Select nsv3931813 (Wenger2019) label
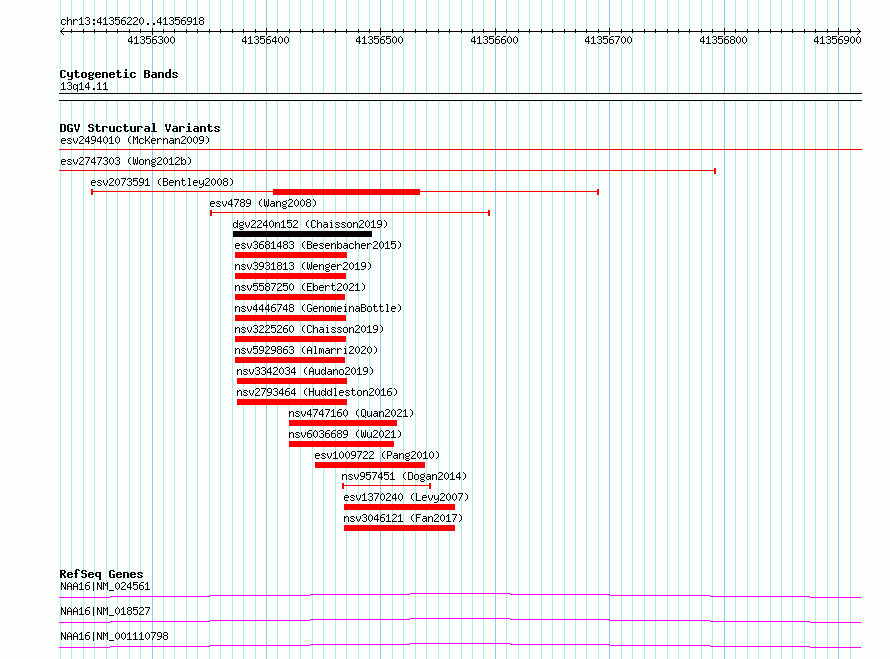Image resolution: width=890 pixels, height=659 pixels. tap(303, 266)
